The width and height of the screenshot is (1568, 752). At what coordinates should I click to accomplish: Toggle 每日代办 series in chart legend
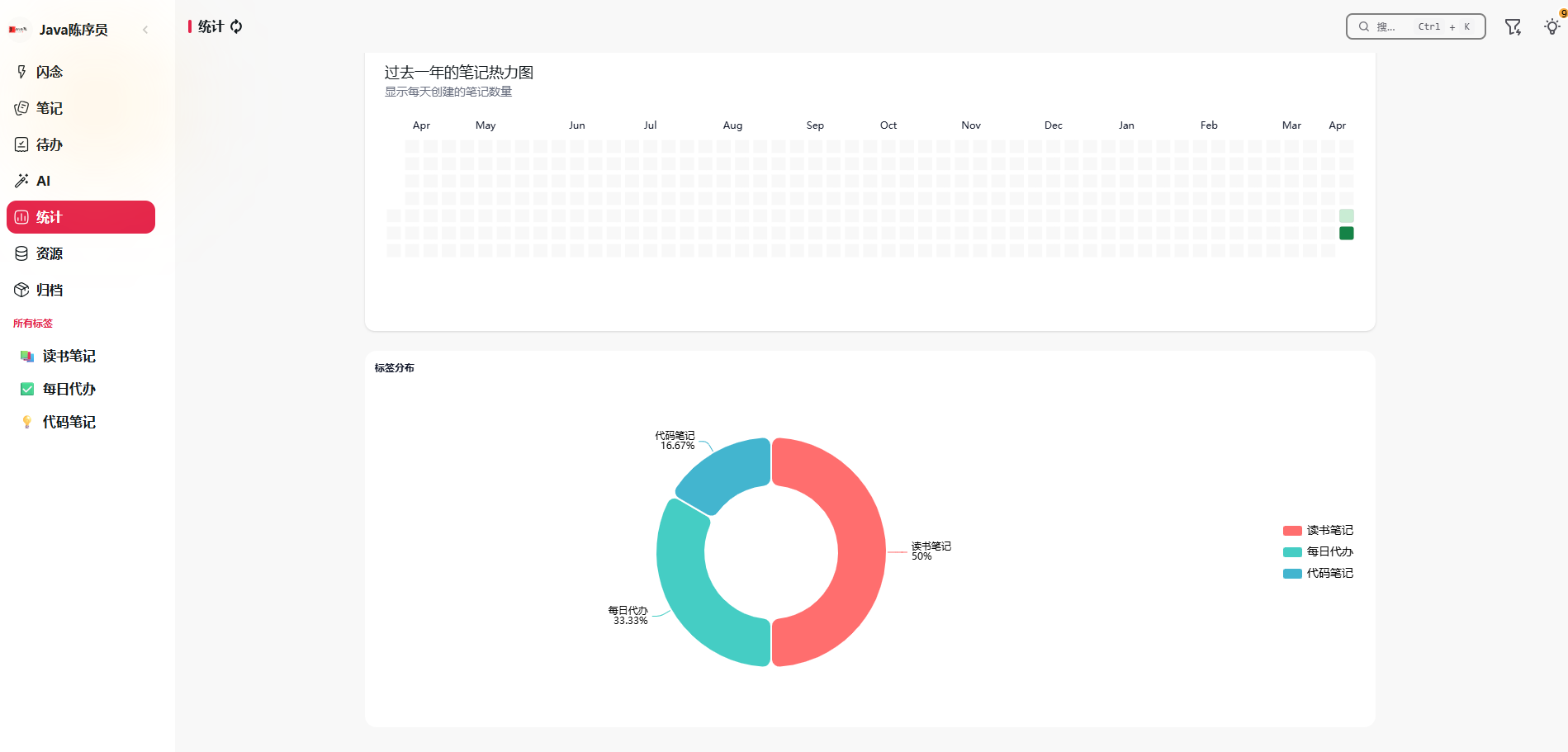[x=1318, y=552]
